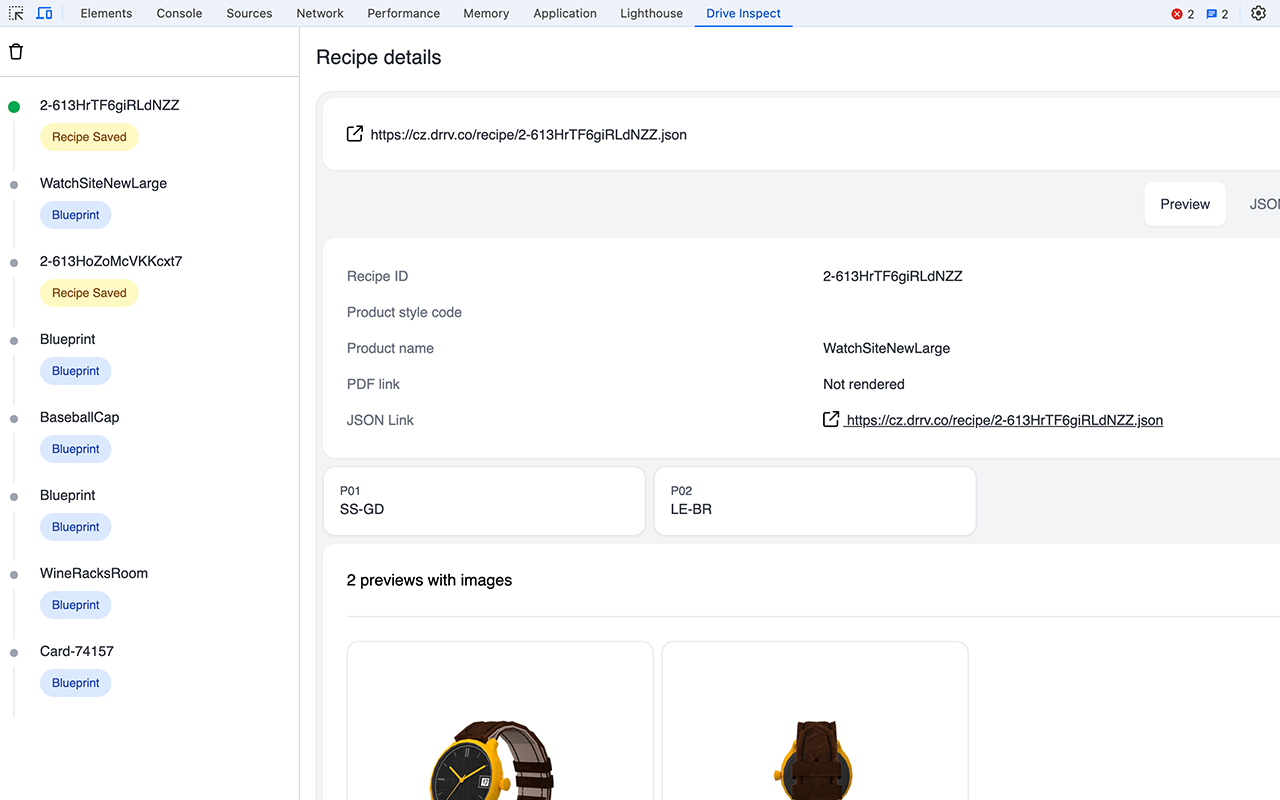Click external link icon on JSON Link row
Viewport: 1280px width, 800px height.
pyautogui.click(x=831, y=419)
